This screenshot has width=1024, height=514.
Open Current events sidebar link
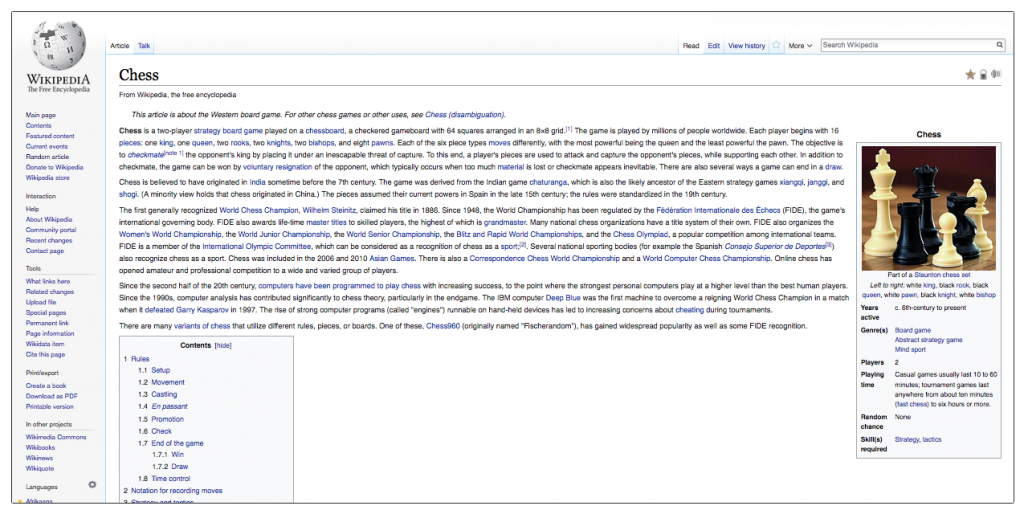(46, 146)
